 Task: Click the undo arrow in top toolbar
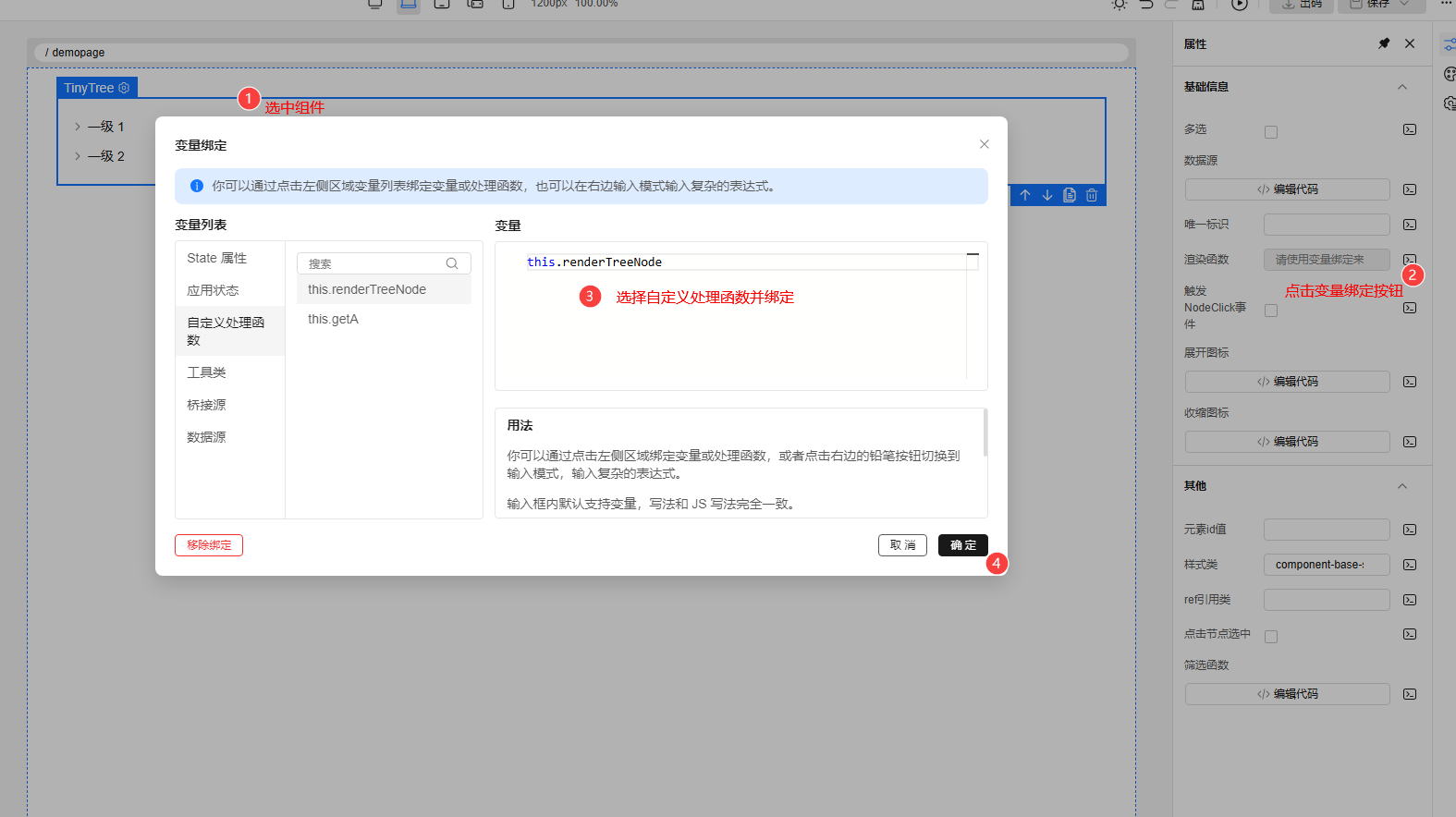1146,5
